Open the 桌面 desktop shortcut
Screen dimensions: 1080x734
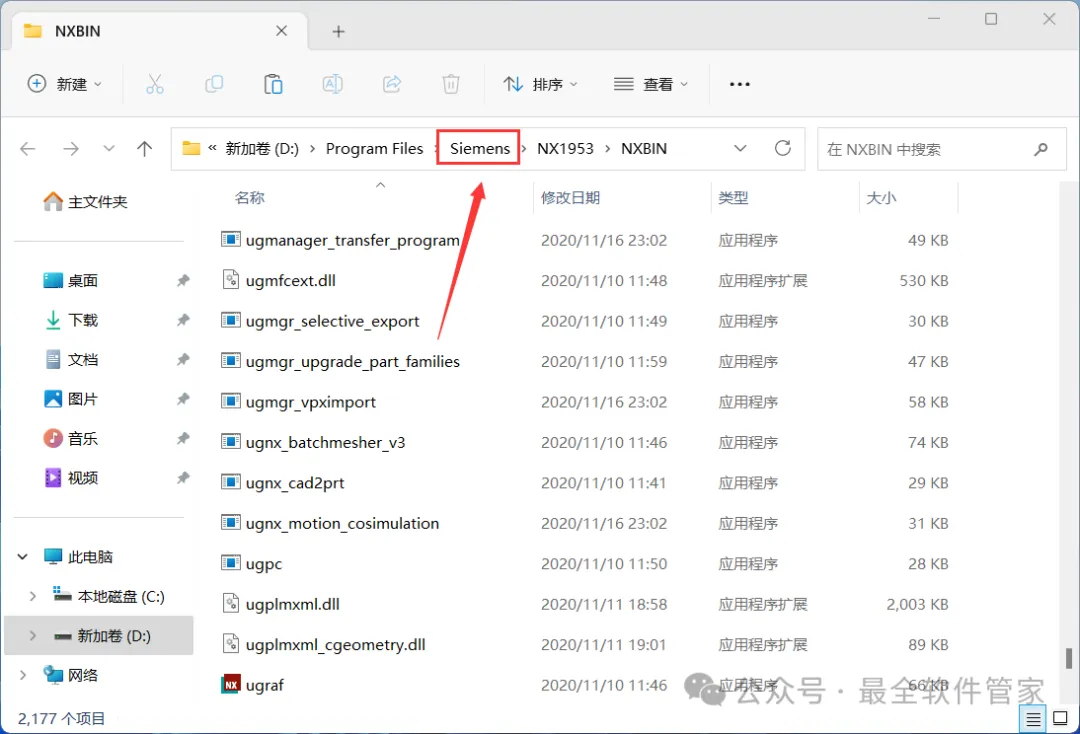click(71, 280)
